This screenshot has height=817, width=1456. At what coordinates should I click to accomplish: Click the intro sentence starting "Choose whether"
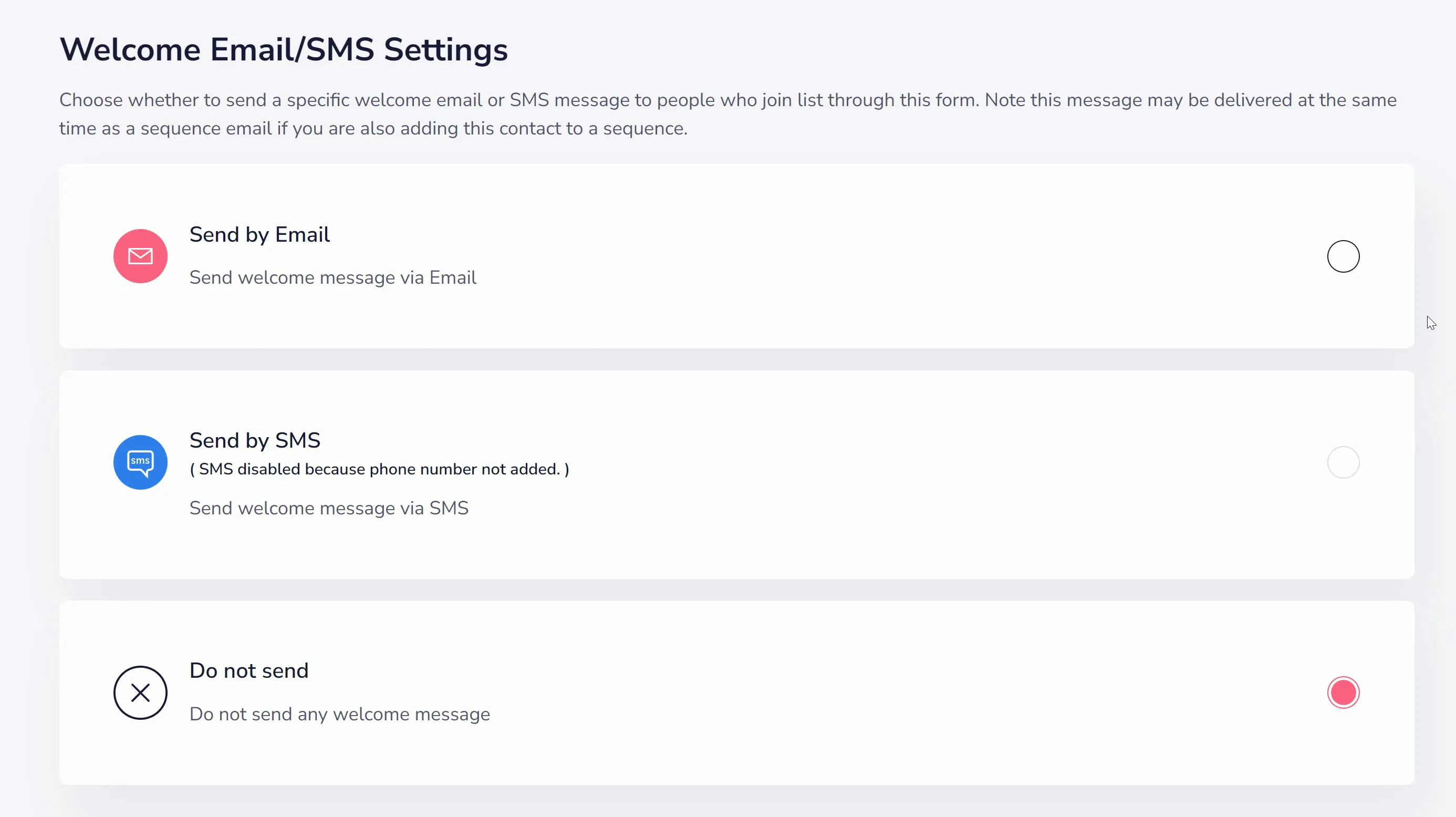pyautogui.click(x=519, y=100)
